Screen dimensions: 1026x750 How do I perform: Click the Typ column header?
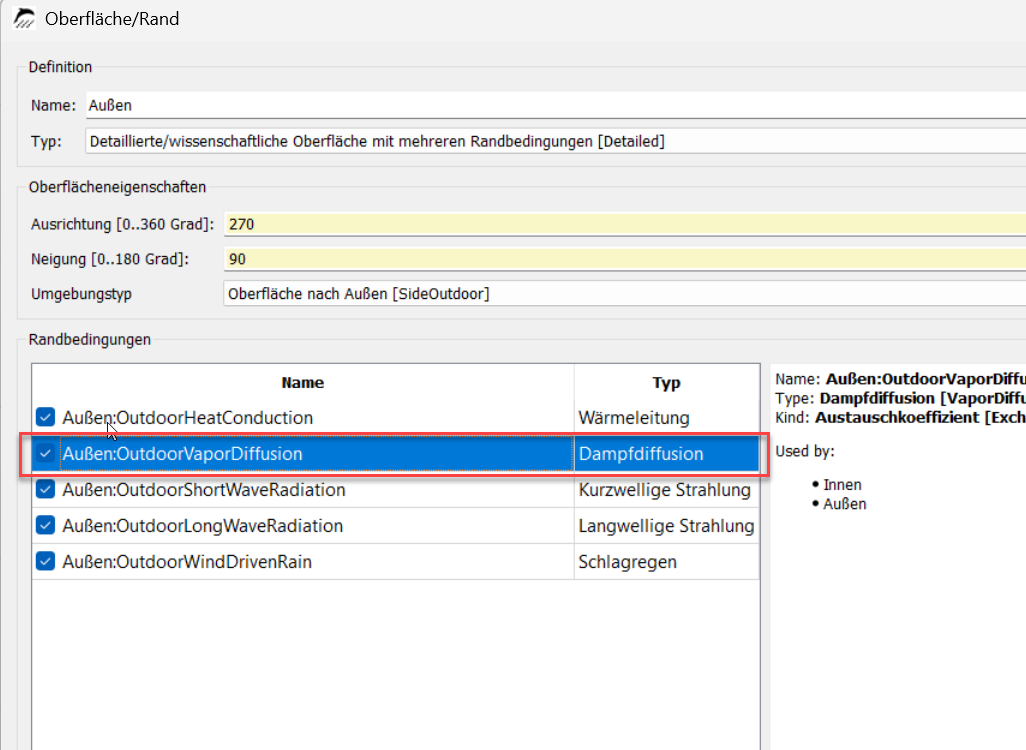click(666, 382)
